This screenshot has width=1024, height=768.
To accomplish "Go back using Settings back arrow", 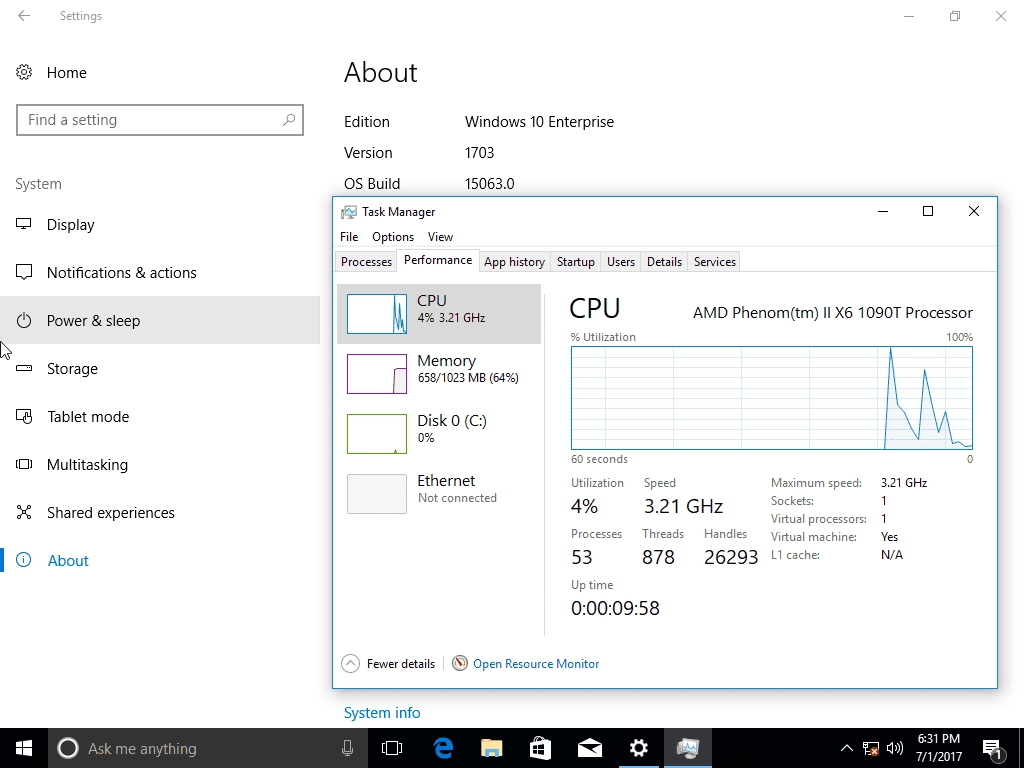I will 24,16.
